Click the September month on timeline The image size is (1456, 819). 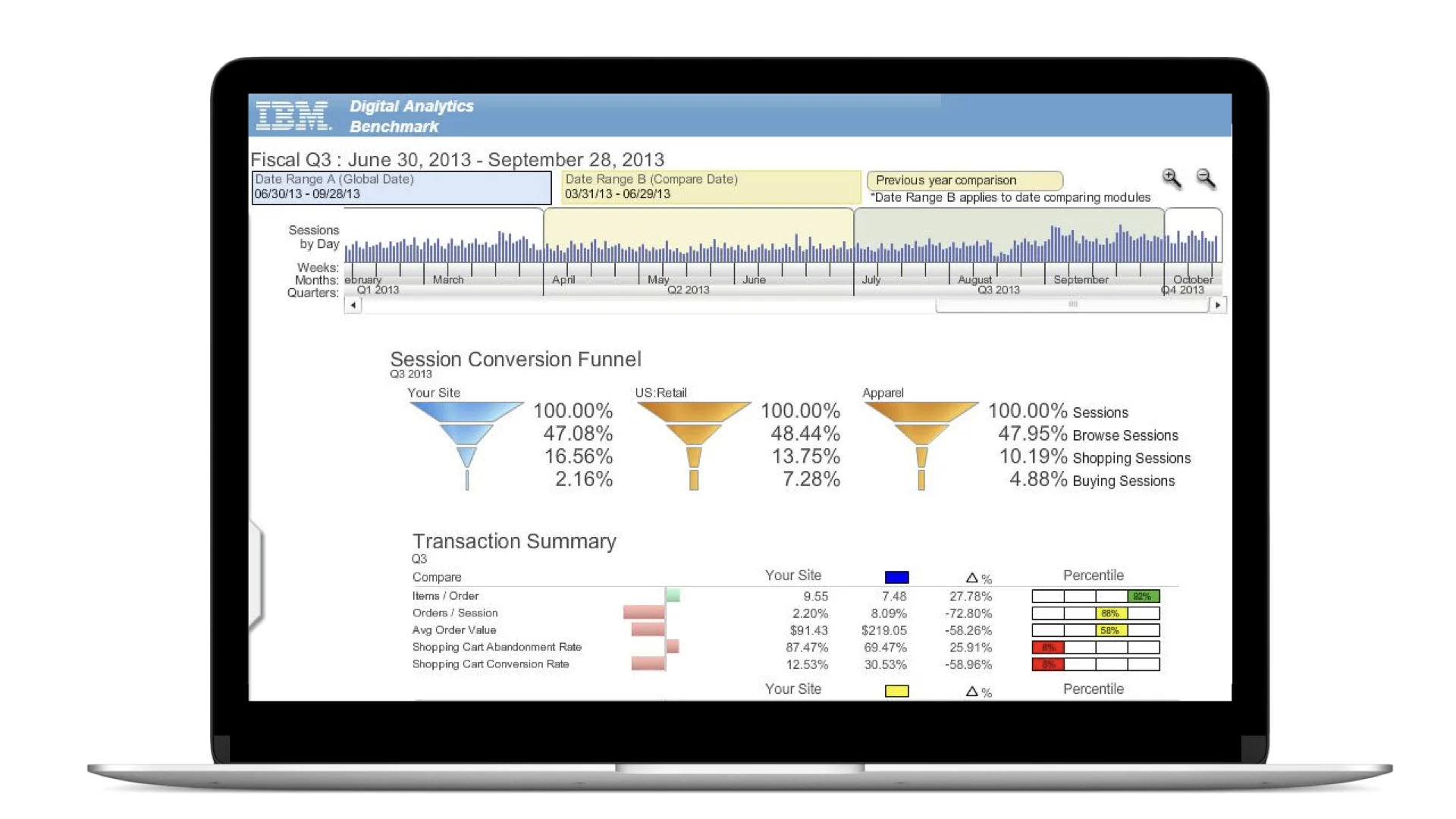pos(1081,280)
